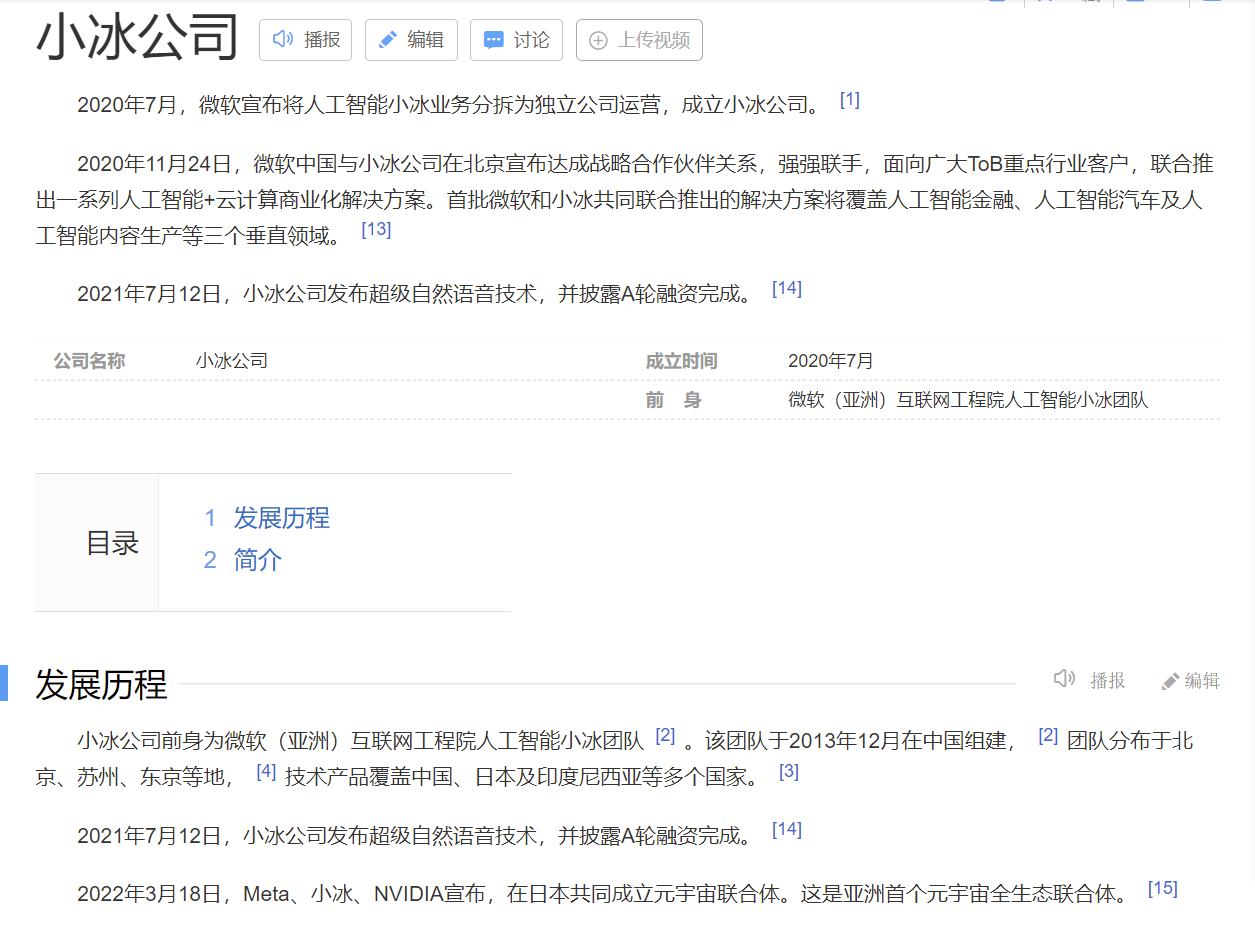The width and height of the screenshot is (1255, 937).
Task: Open citation reference [13]
Action: tap(376, 229)
